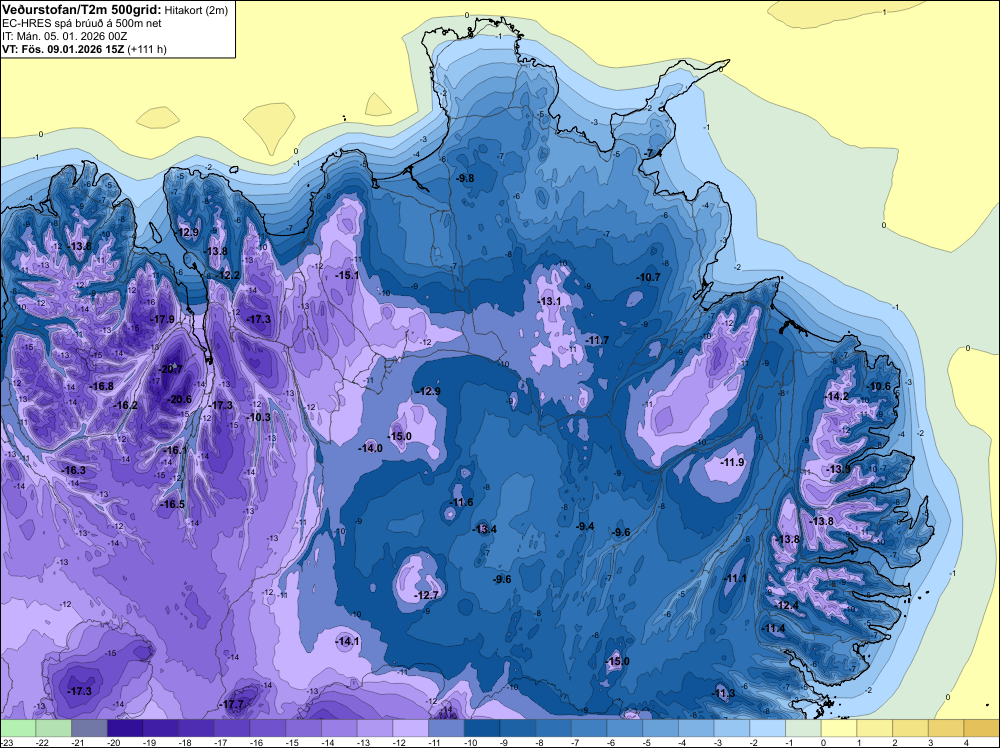This screenshot has width=1000, height=748.
Task: Click the -13.1 temperature reading
Action: 549,301
